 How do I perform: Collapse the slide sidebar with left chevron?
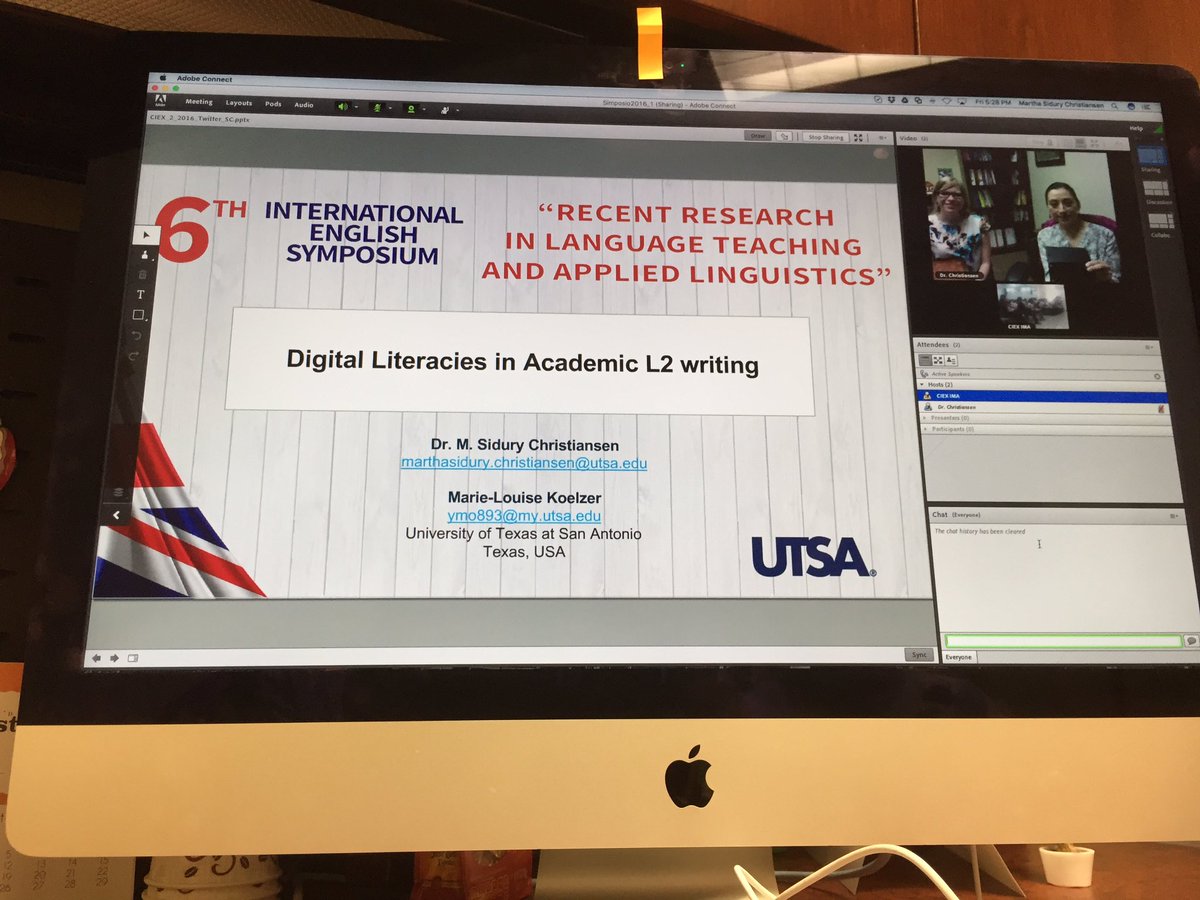116,515
